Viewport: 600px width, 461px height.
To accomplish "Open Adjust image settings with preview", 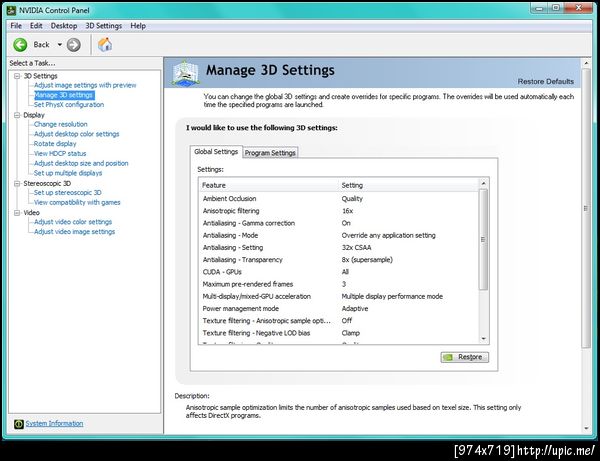I will [85, 85].
